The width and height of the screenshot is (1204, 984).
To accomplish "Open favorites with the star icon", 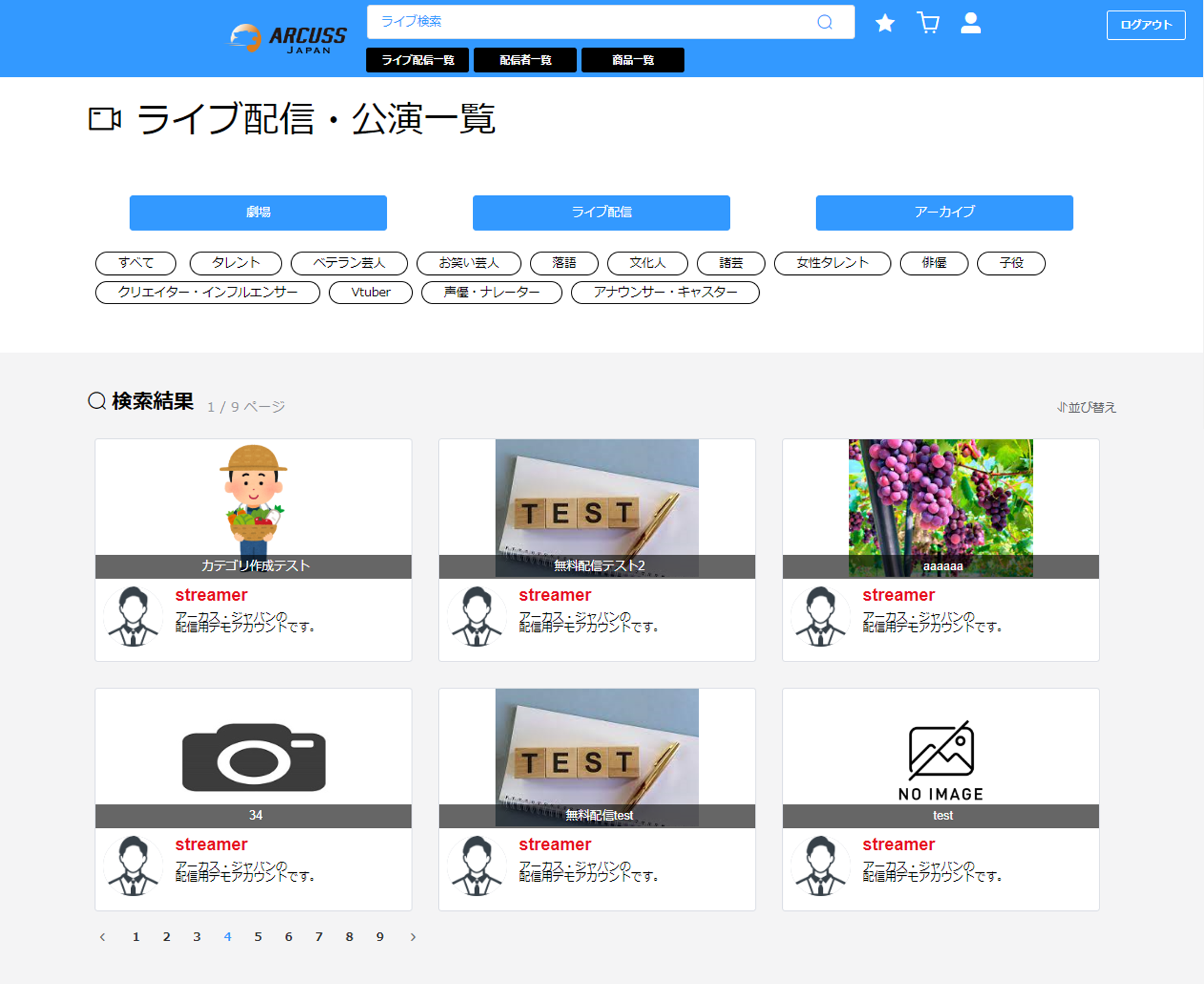I will pos(885,23).
